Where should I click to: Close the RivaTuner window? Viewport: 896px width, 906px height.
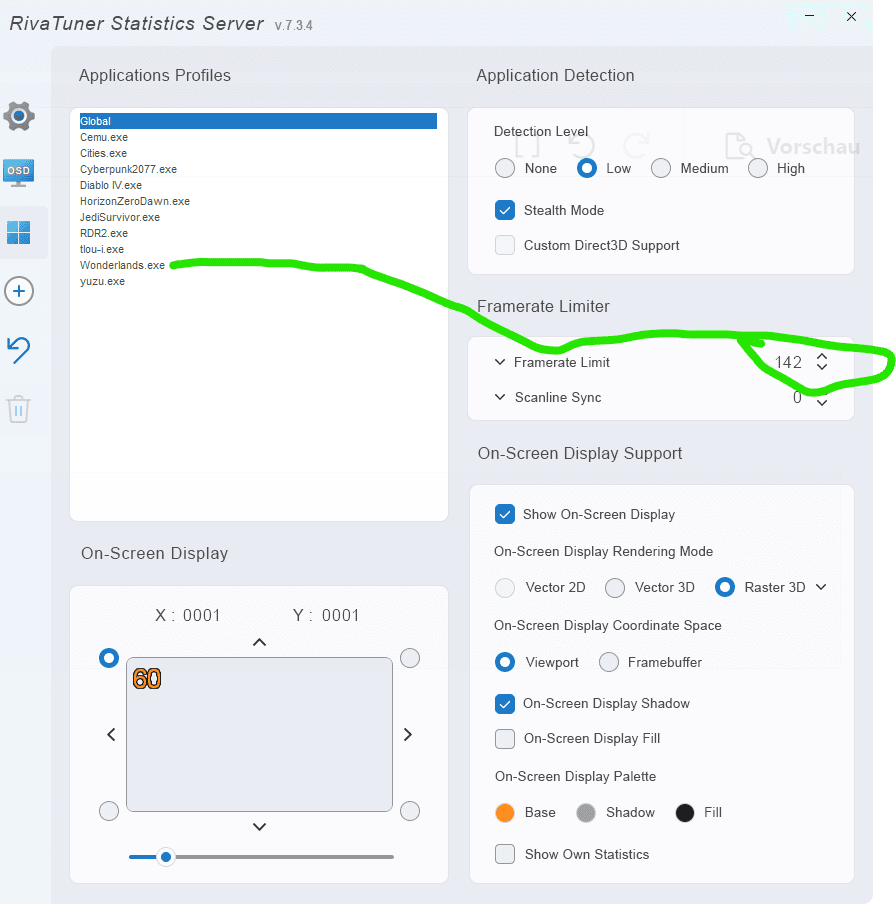click(851, 16)
